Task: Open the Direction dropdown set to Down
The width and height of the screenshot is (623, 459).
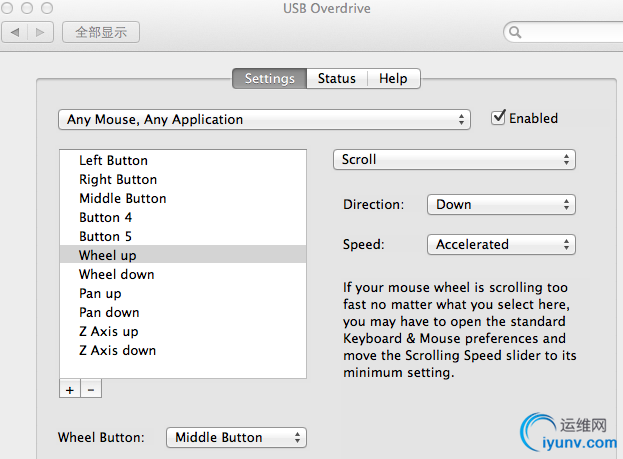Action: click(501, 205)
